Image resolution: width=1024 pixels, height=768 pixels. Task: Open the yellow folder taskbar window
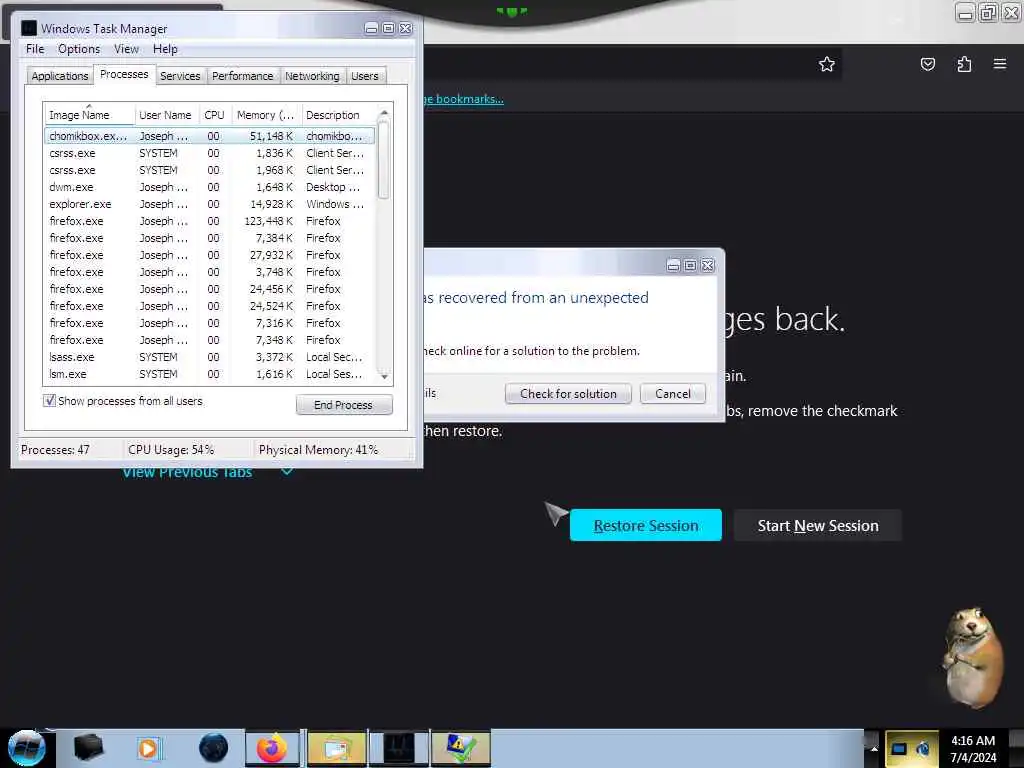[x=336, y=748]
